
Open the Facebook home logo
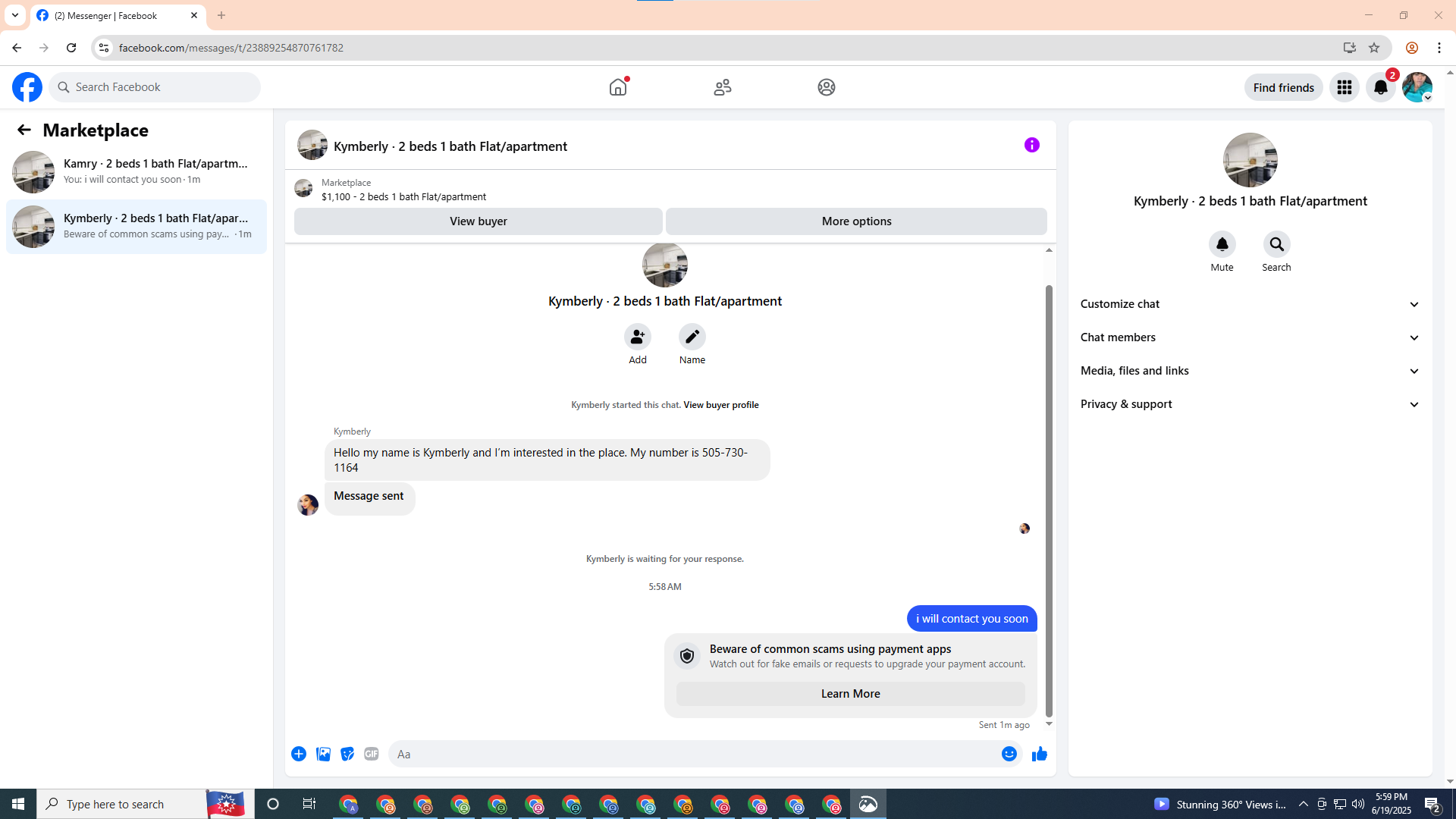coord(27,87)
